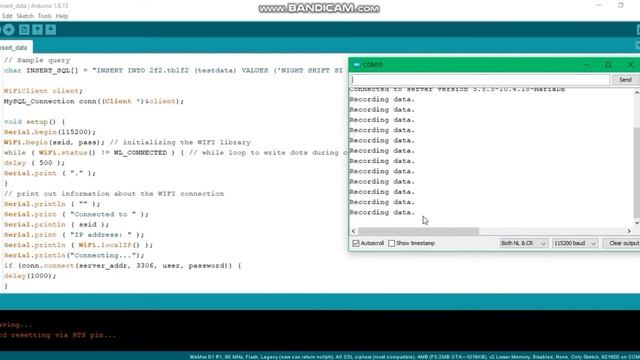
Task: Click the Send button in serial monitor
Action: coord(625,80)
